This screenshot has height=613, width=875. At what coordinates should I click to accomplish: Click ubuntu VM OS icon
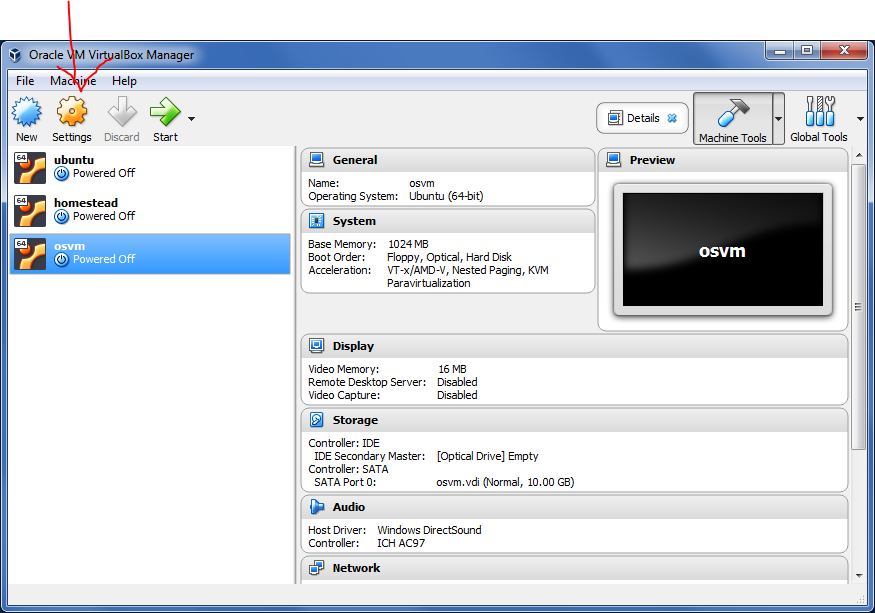pyautogui.click(x=30, y=167)
